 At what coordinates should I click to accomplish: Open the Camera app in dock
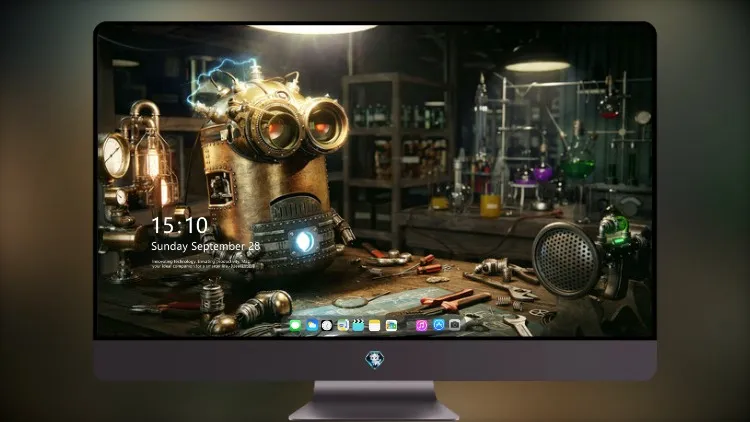click(455, 325)
